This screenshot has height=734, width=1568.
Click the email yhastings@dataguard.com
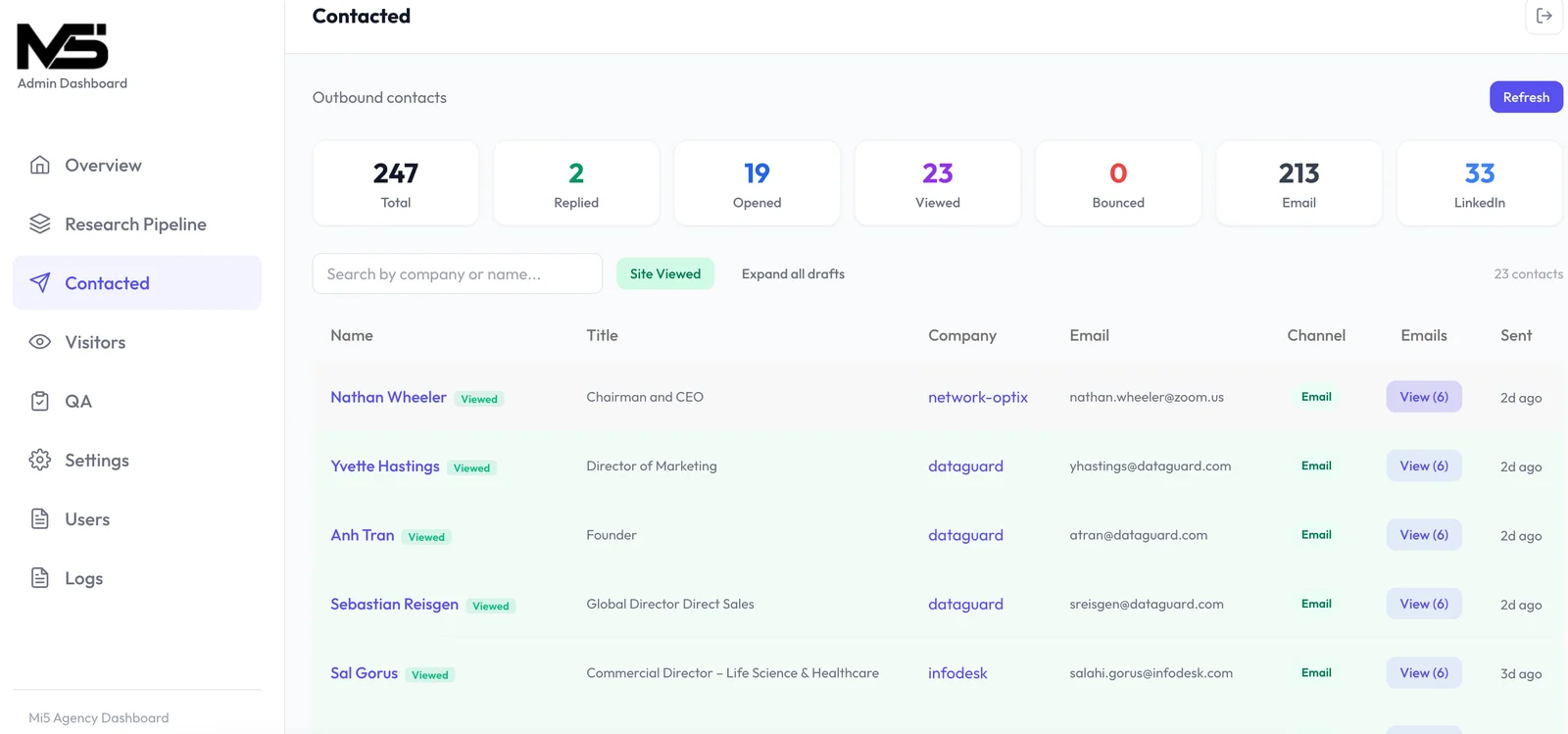tap(1151, 465)
